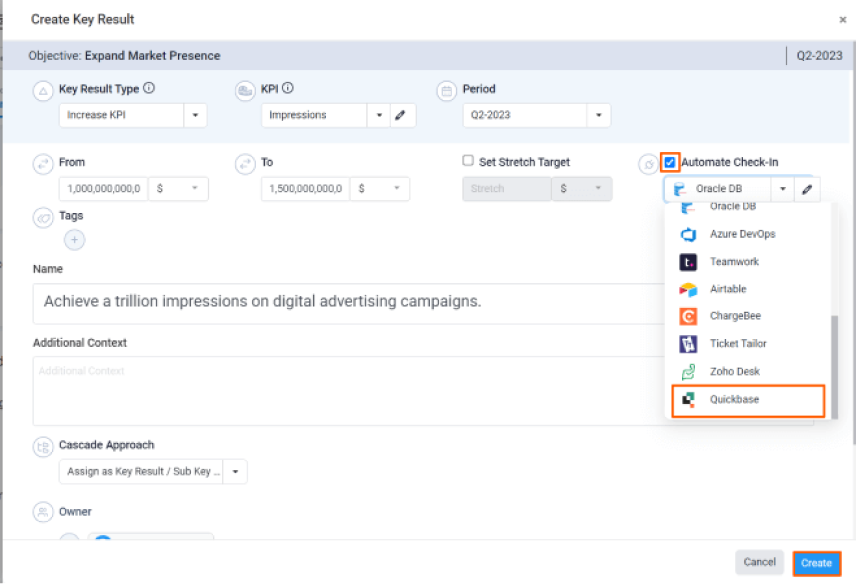This screenshot has width=856, height=584.
Task: Click the Ticket Tailor logo icon
Action: [x=688, y=344]
